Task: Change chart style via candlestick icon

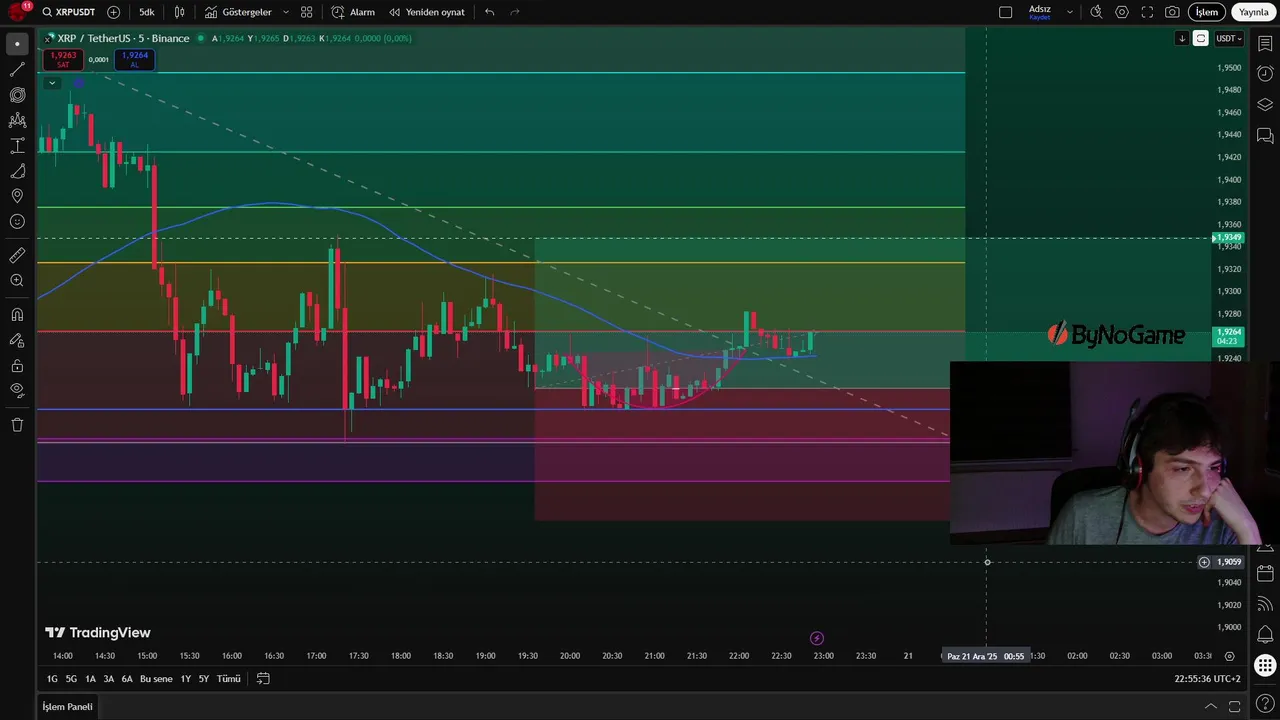Action: pyautogui.click(x=179, y=12)
